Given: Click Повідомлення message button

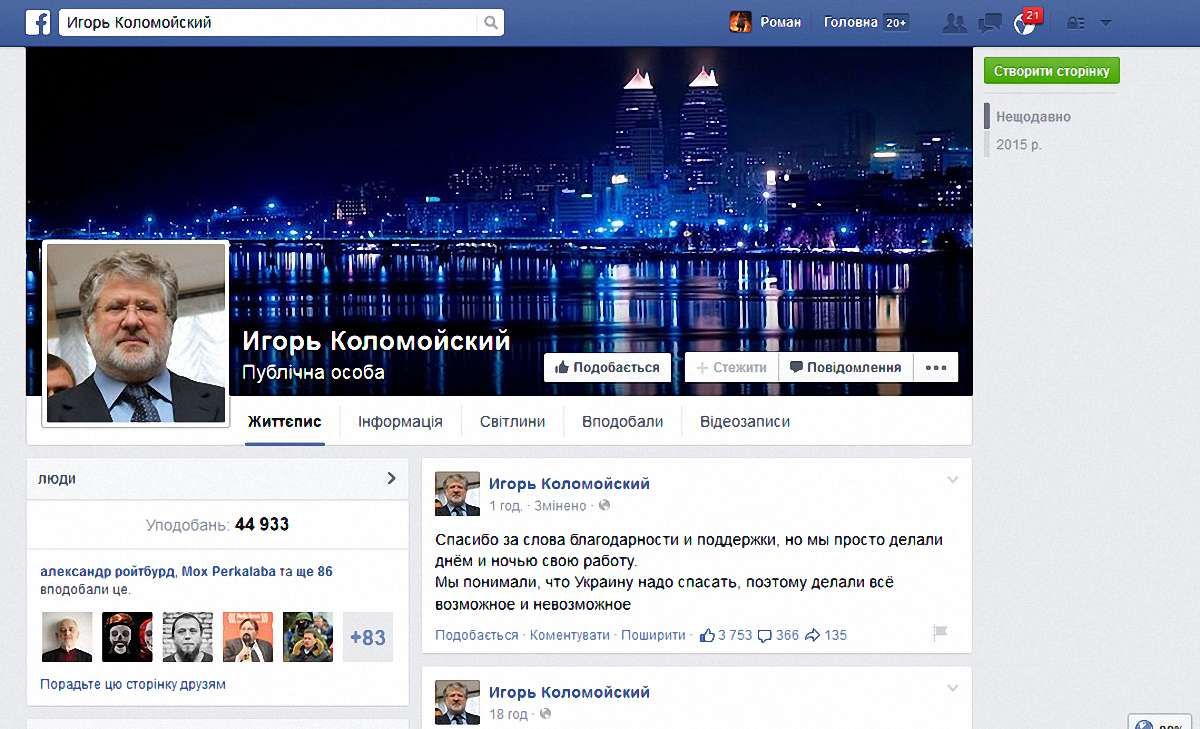Looking at the screenshot, I should (845, 367).
